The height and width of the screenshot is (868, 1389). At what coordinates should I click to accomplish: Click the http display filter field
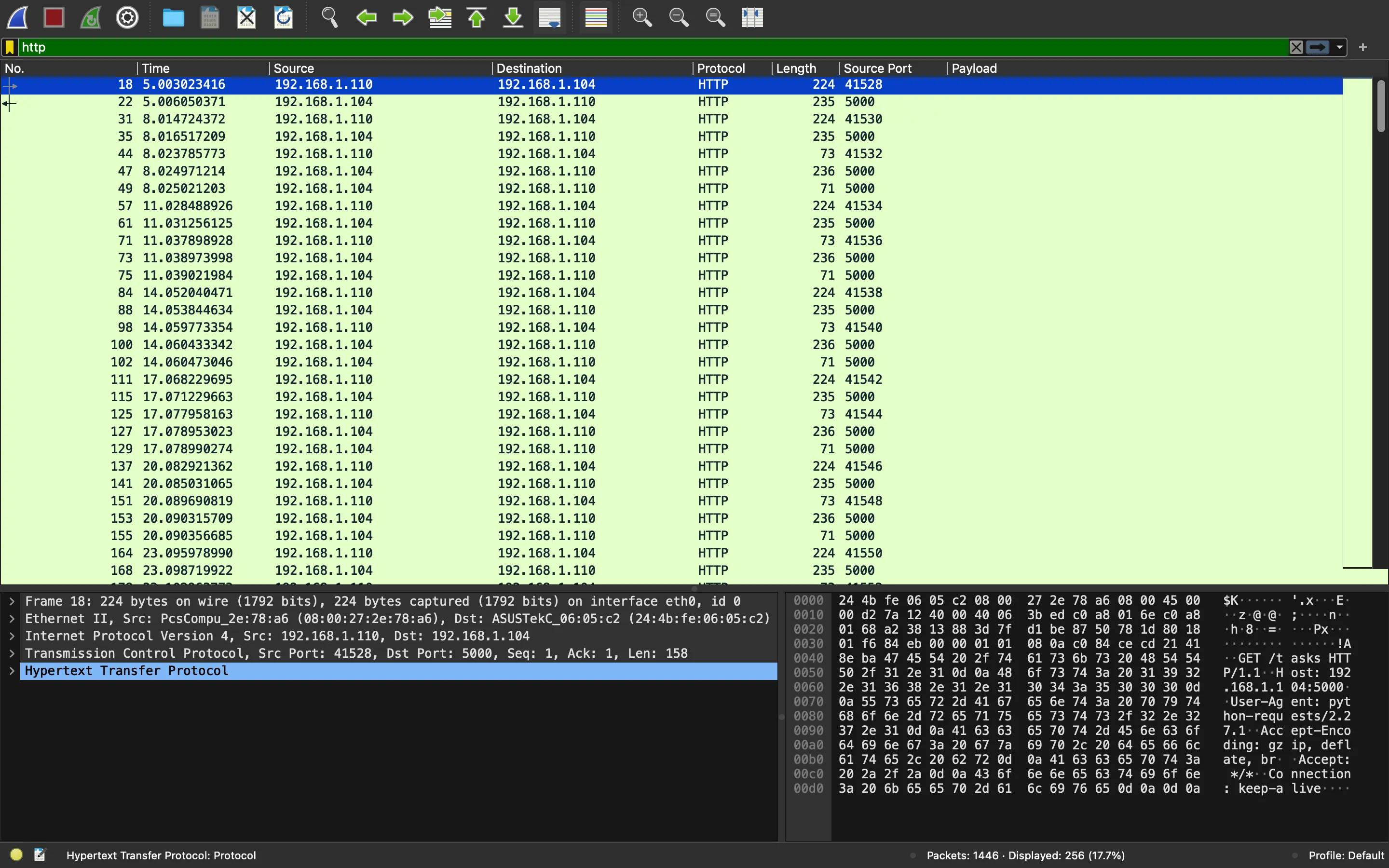point(653,47)
